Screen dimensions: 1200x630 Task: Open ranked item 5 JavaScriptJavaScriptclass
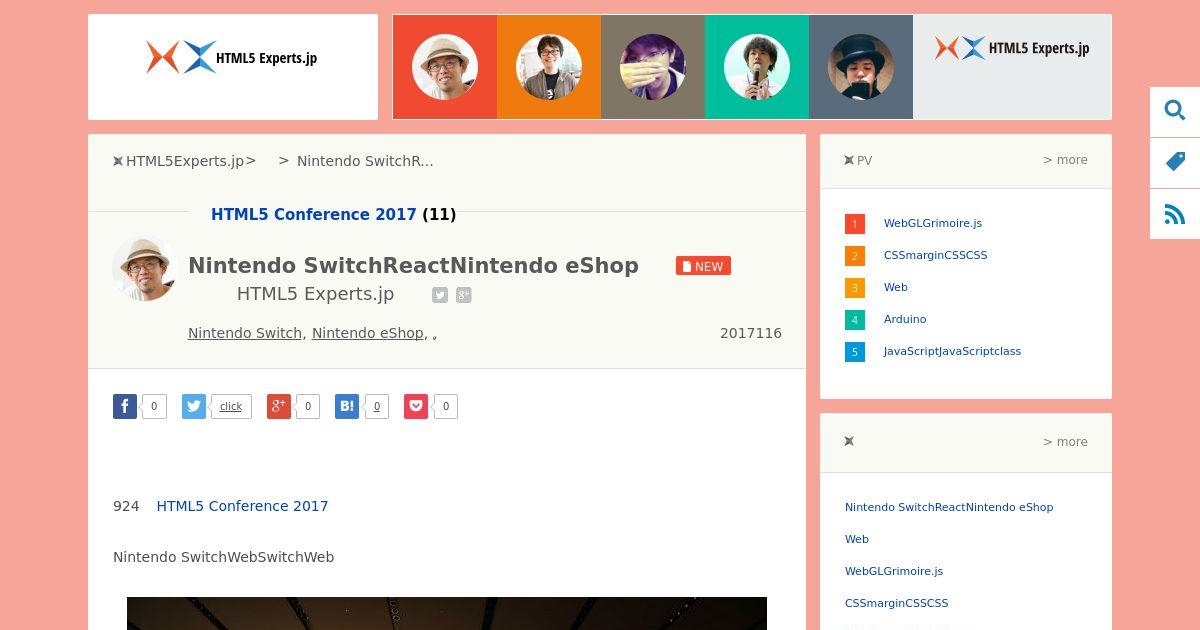952,351
